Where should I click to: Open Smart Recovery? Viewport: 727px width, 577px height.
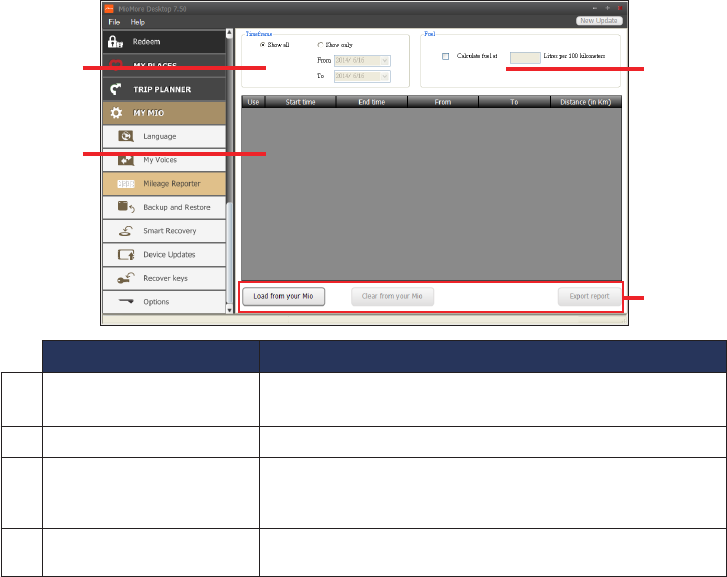[164, 231]
